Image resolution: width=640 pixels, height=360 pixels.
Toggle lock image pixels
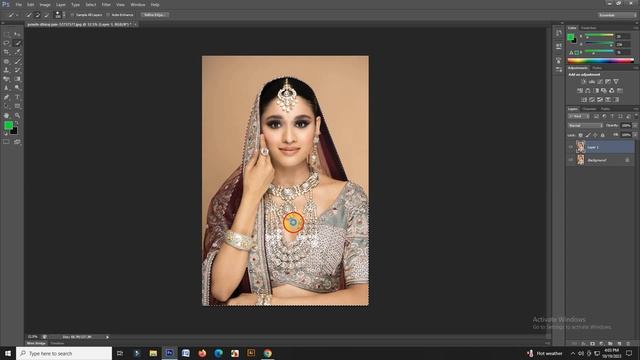click(x=588, y=135)
